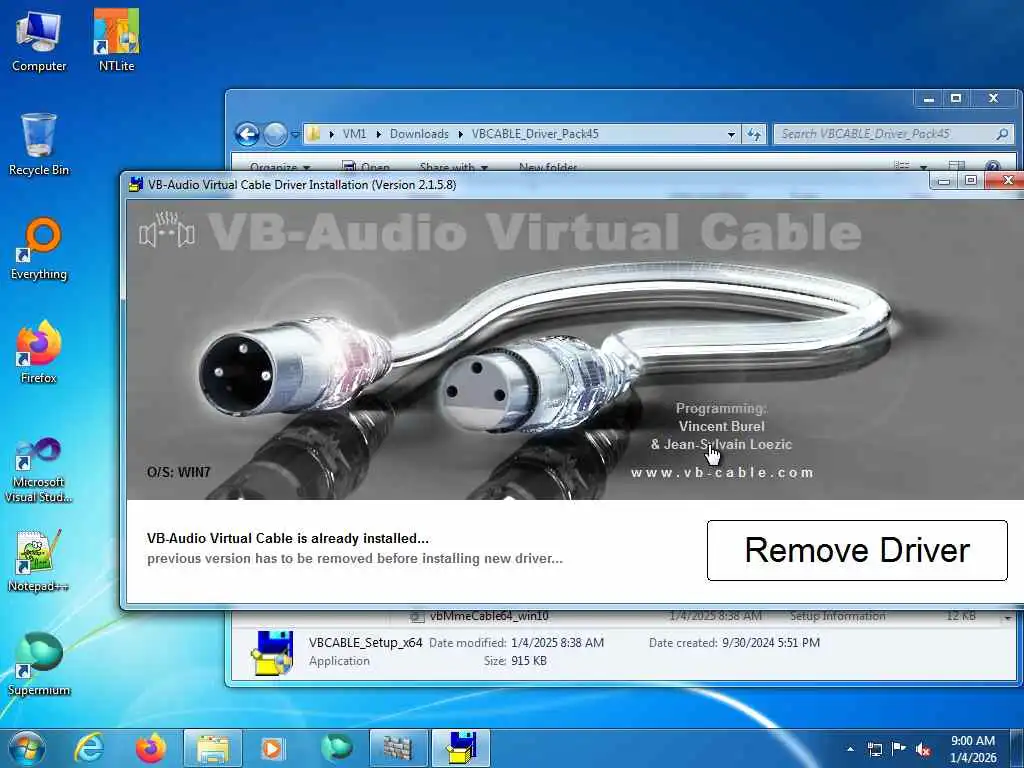Screen dimensions: 1024x768
Task: Switch to VB-Cable installer taskbar button
Action: click(460, 748)
